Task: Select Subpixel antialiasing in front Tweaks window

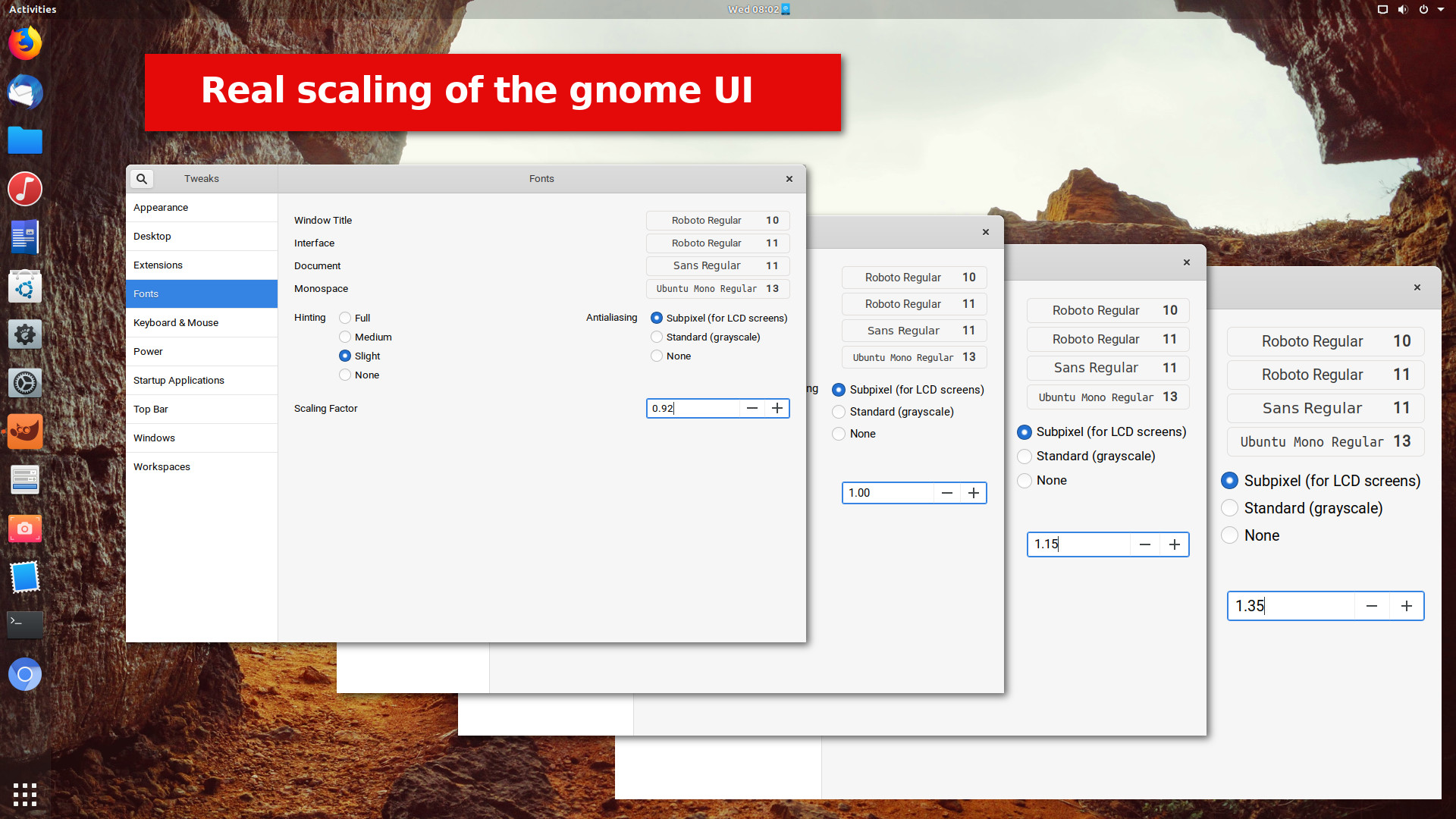Action: click(x=719, y=318)
